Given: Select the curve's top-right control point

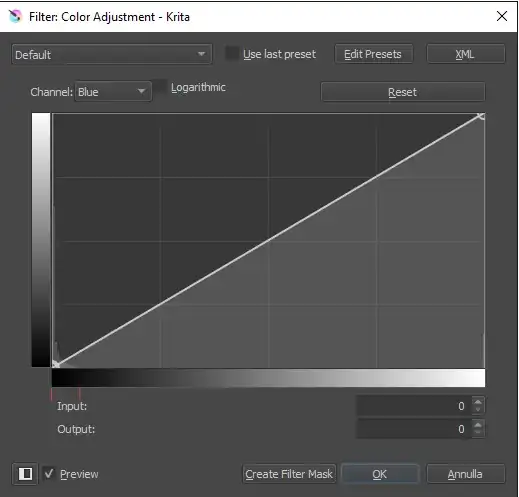Looking at the screenshot, I should [x=481, y=116].
